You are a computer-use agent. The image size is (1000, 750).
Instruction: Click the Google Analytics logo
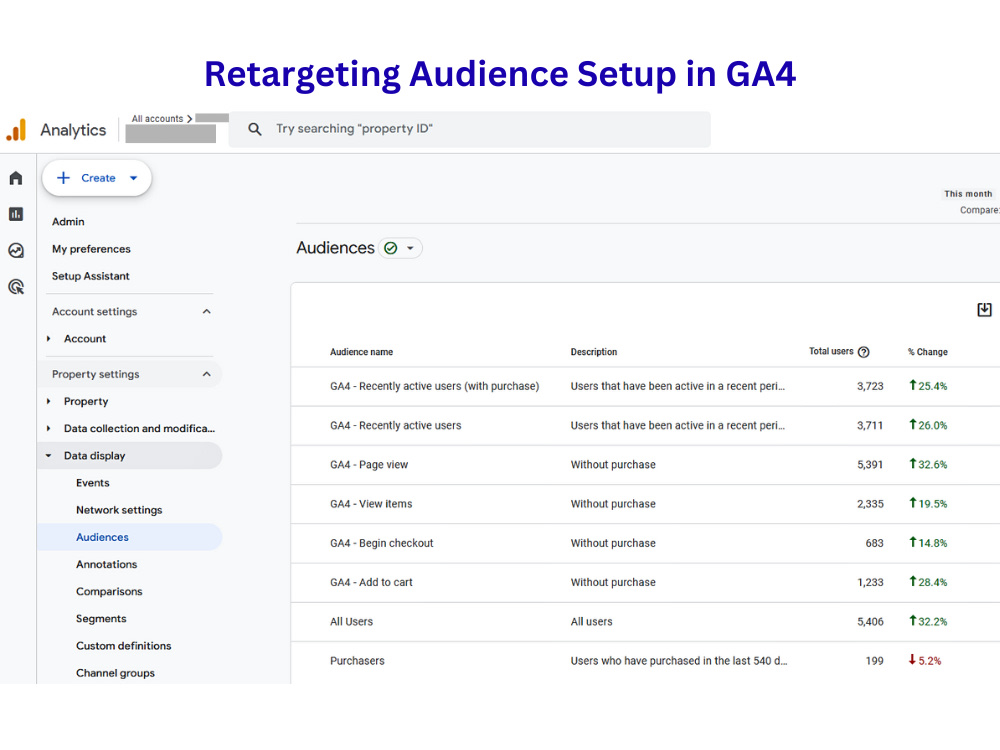click(x=17, y=129)
